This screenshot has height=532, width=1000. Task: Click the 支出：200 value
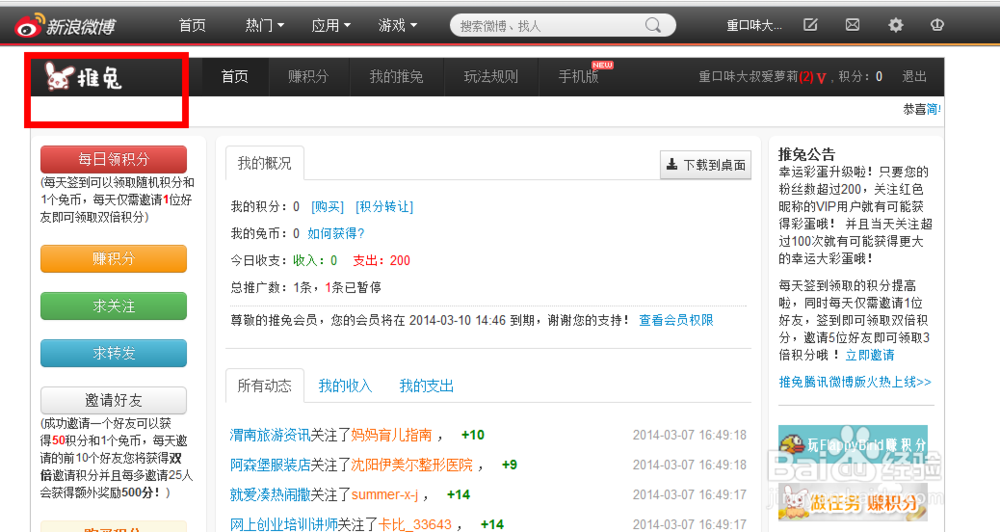coord(381,260)
